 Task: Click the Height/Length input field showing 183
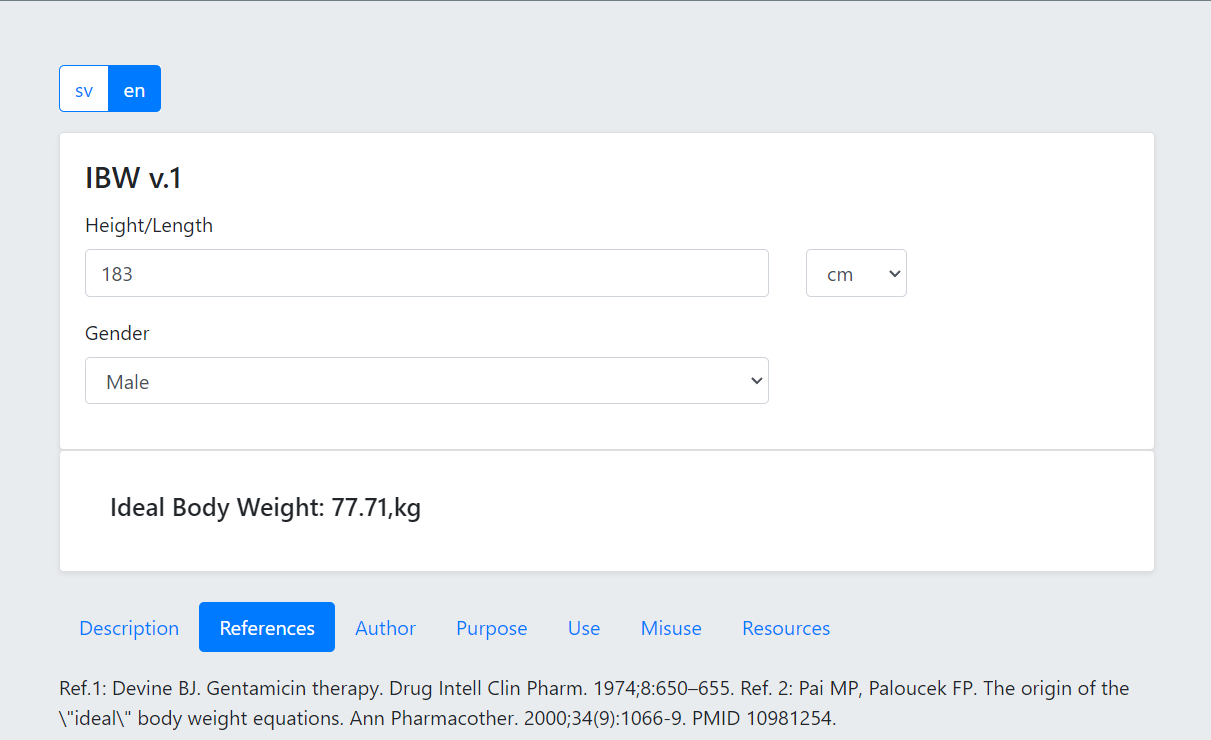[426, 274]
